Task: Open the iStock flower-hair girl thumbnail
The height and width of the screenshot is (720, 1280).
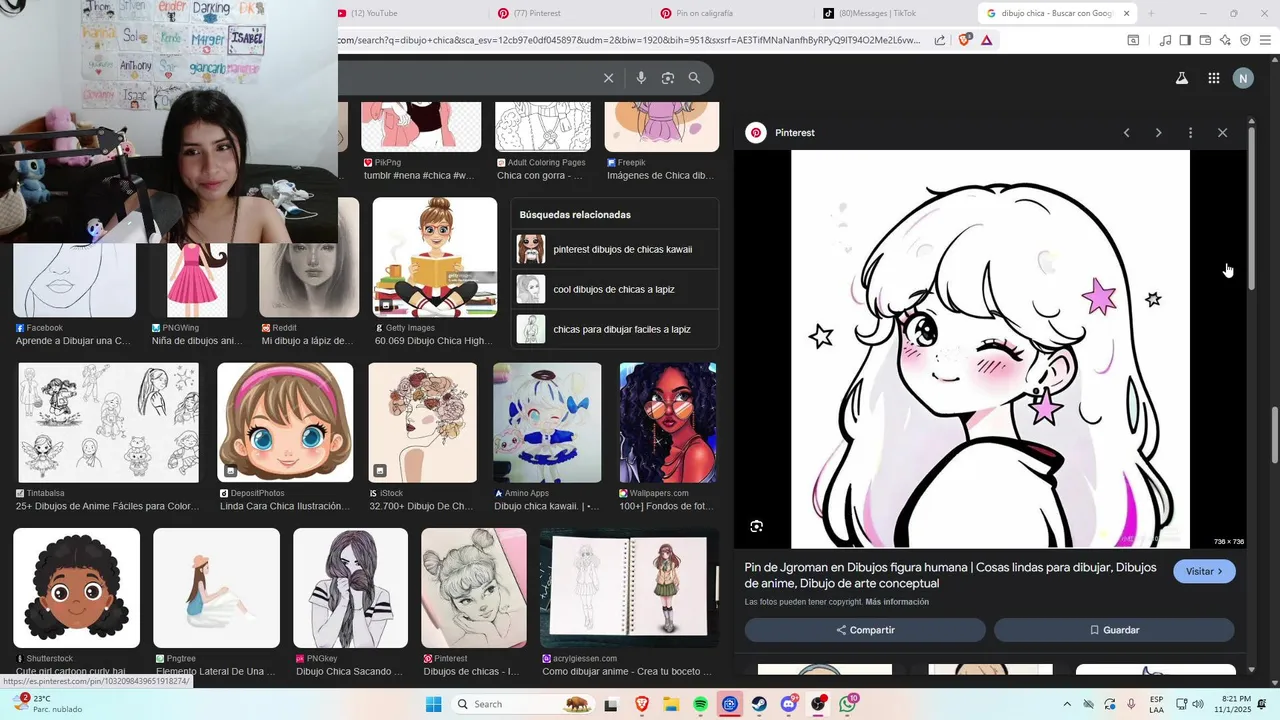Action: (422, 422)
